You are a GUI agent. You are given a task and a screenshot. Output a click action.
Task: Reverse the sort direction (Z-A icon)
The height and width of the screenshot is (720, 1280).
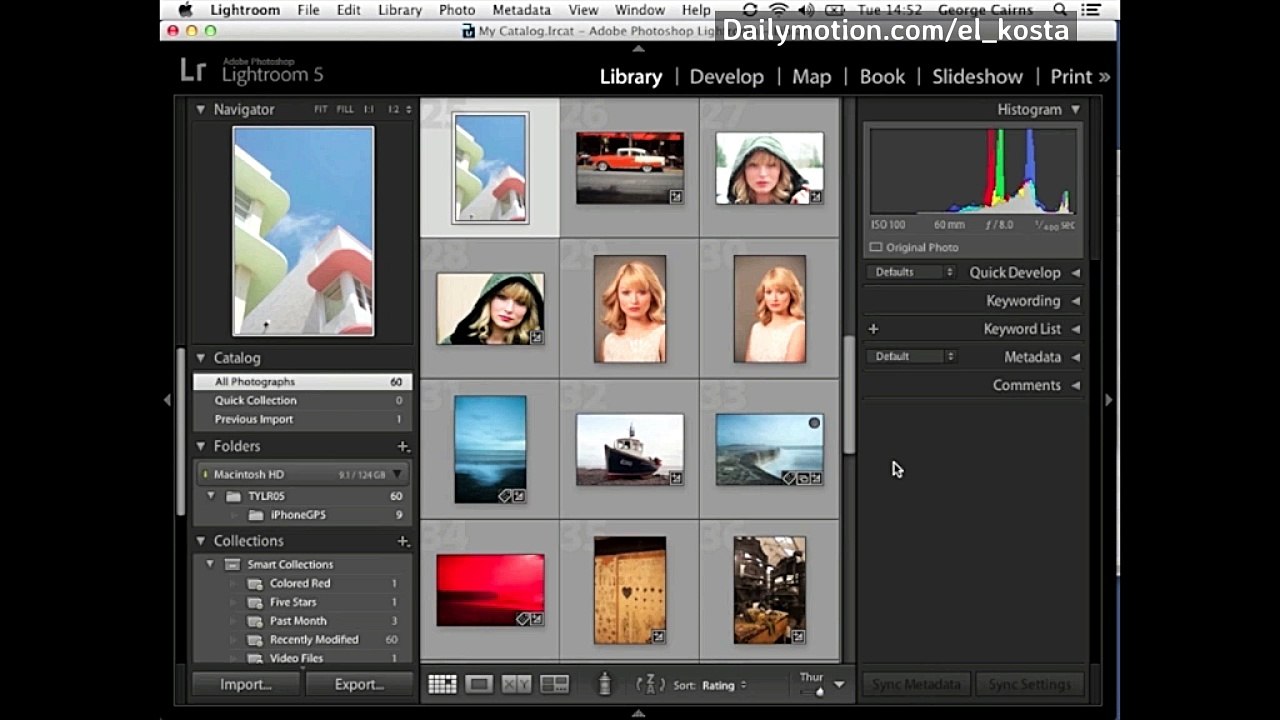click(x=650, y=685)
